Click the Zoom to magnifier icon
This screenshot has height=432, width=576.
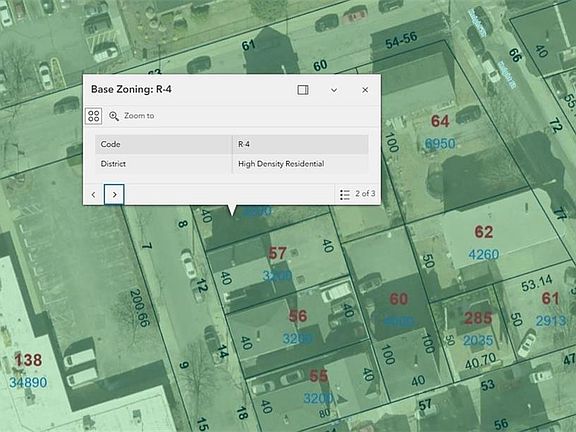coord(114,116)
